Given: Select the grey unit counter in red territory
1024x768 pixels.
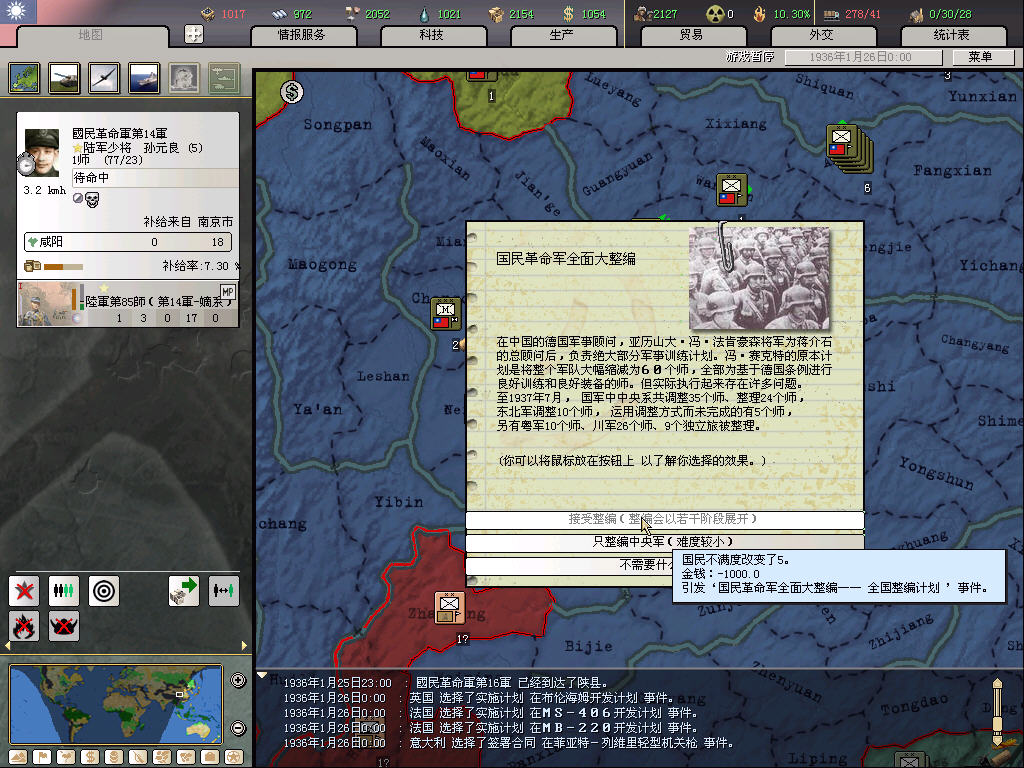Looking at the screenshot, I should pyautogui.click(x=450, y=607).
